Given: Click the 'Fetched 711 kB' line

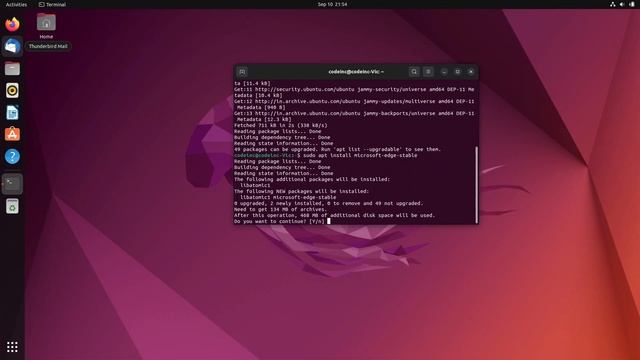Looking at the screenshot, I should [281, 125].
